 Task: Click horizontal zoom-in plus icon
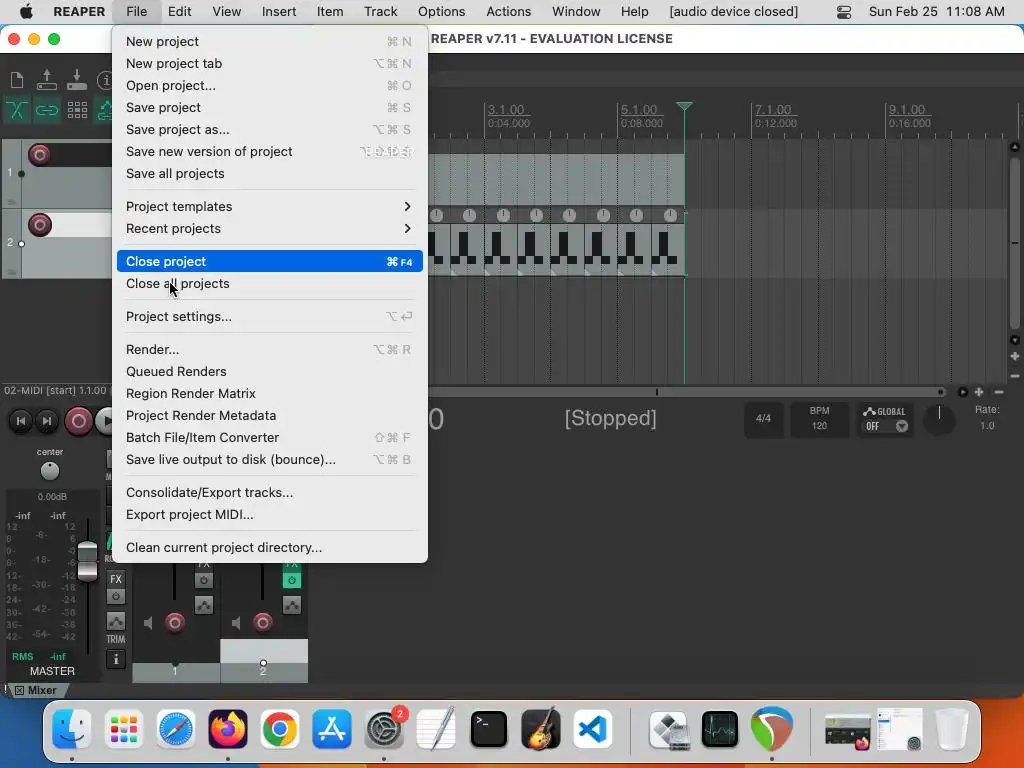point(979,392)
